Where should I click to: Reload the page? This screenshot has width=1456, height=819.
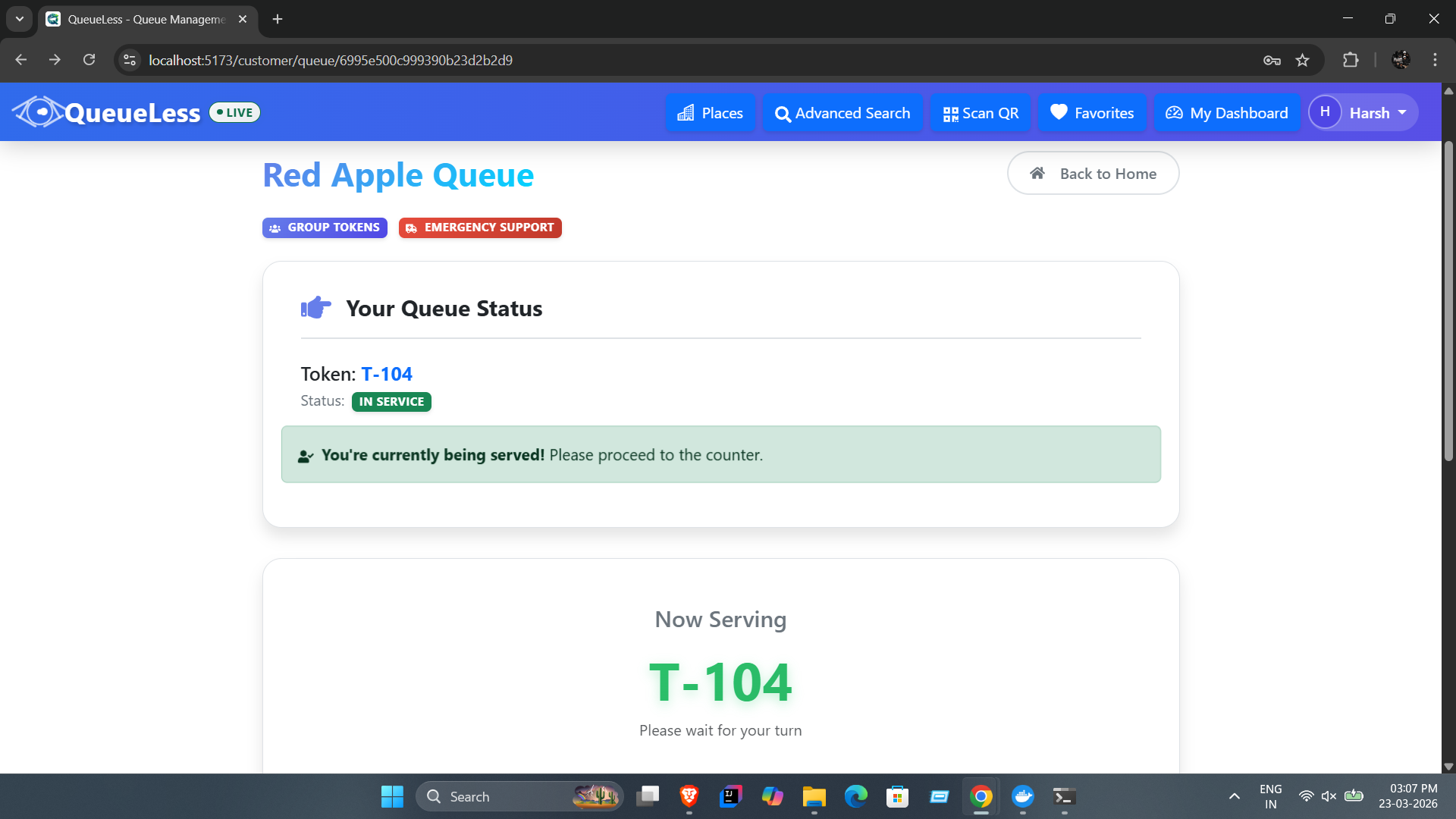pyautogui.click(x=89, y=60)
